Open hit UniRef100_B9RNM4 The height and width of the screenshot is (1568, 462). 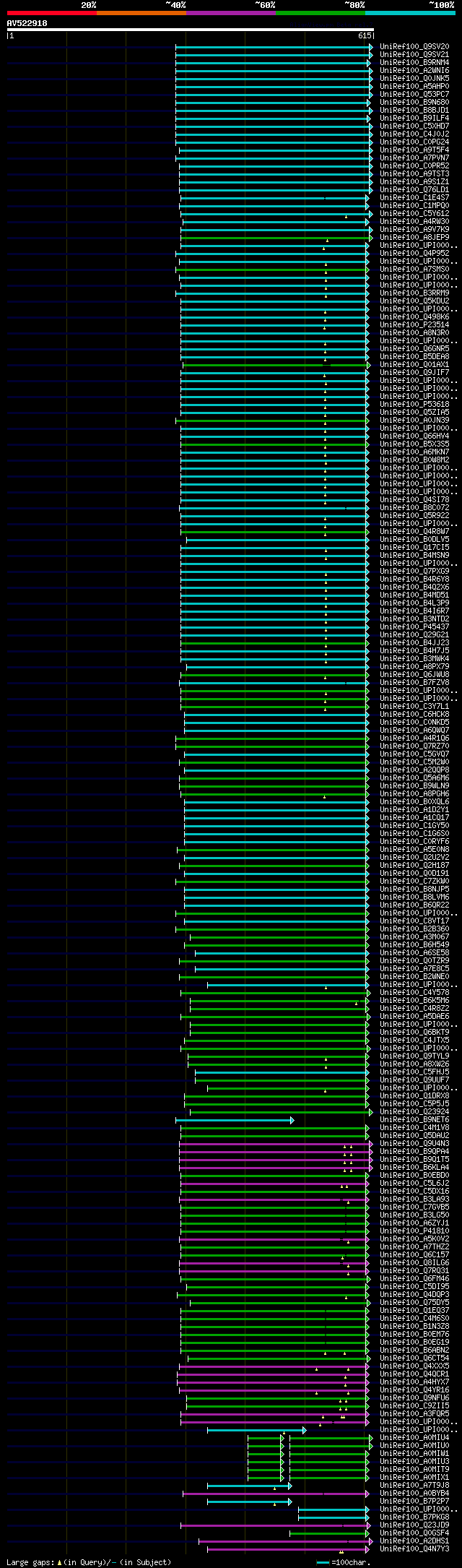pyautogui.click(x=414, y=63)
